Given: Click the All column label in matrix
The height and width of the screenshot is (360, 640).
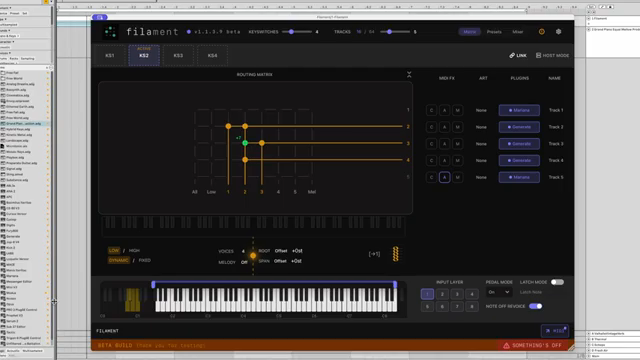Looking at the screenshot, I should click(x=195, y=192).
